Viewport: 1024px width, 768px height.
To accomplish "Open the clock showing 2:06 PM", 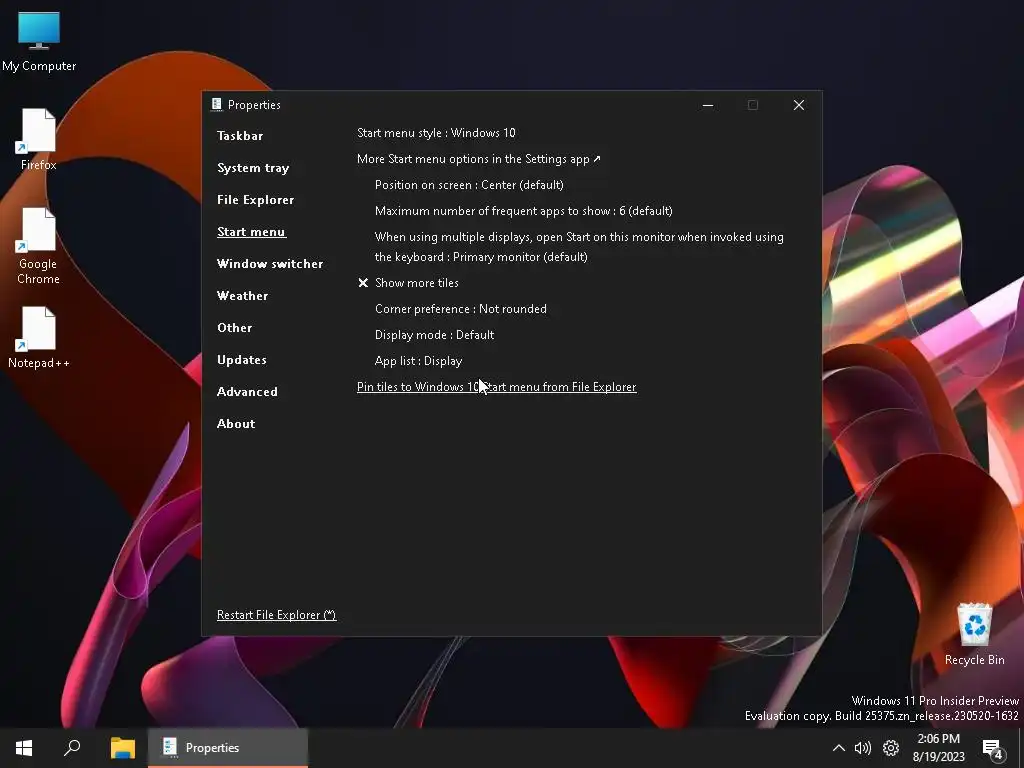I will [938, 748].
